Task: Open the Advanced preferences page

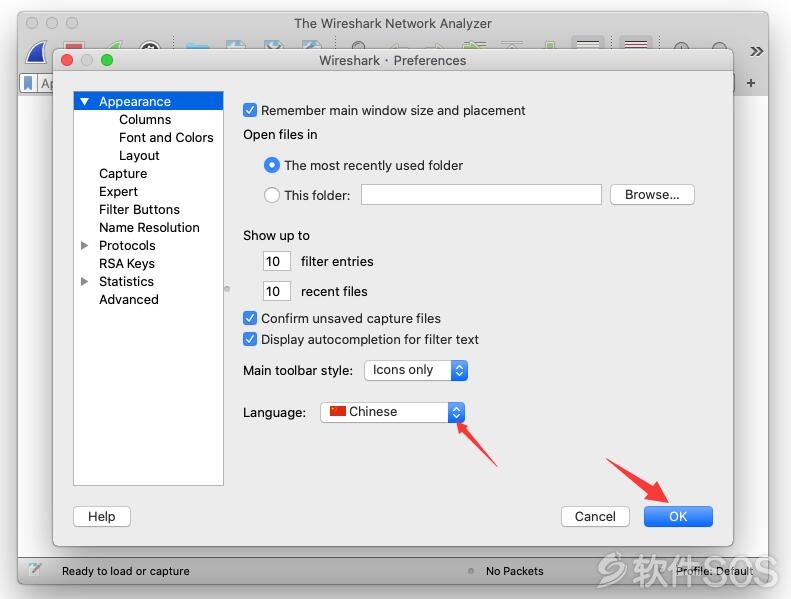Action: pos(129,299)
